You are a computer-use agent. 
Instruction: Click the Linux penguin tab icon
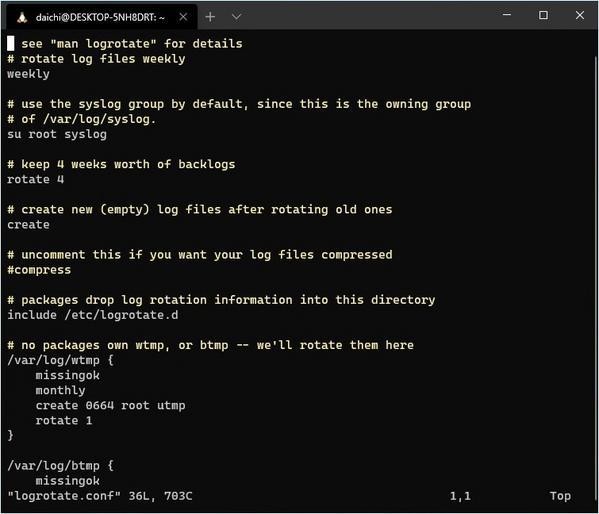(x=22, y=17)
